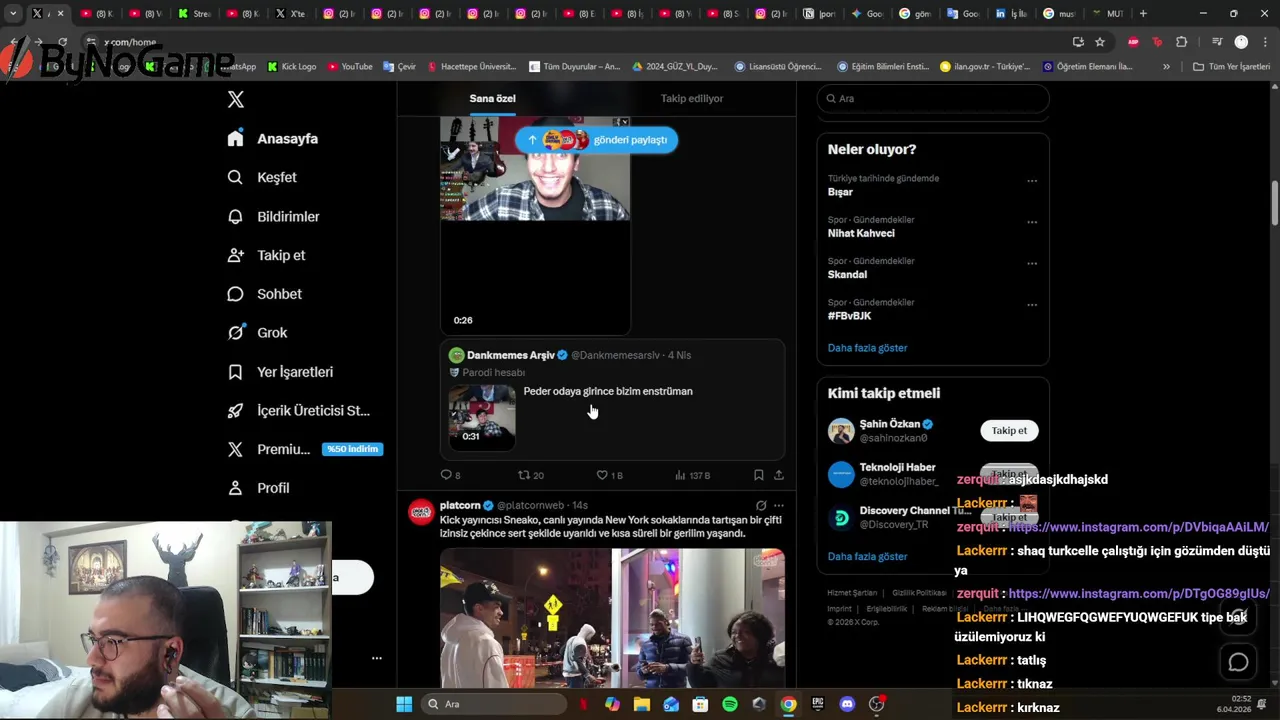
Task: Open more options for Skandal trend
Action: click(1032, 263)
